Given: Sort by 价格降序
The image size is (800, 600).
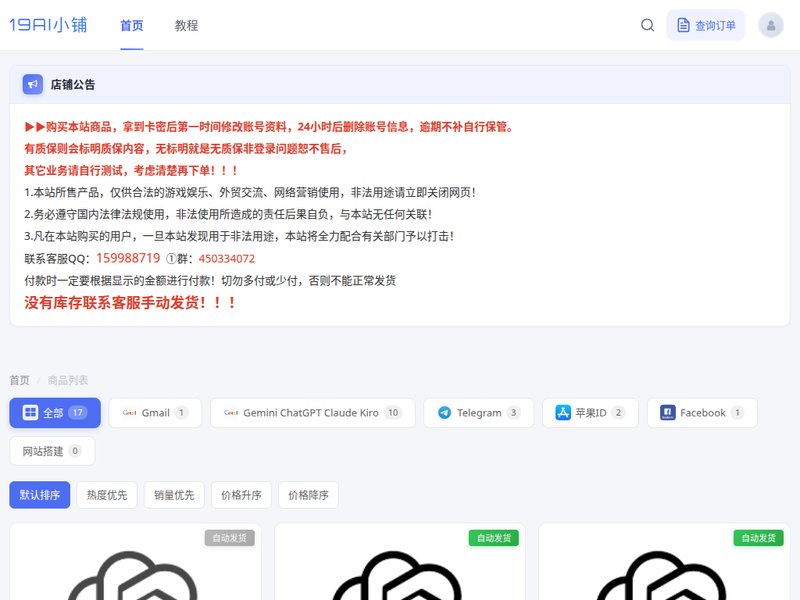Looking at the screenshot, I should (308, 495).
